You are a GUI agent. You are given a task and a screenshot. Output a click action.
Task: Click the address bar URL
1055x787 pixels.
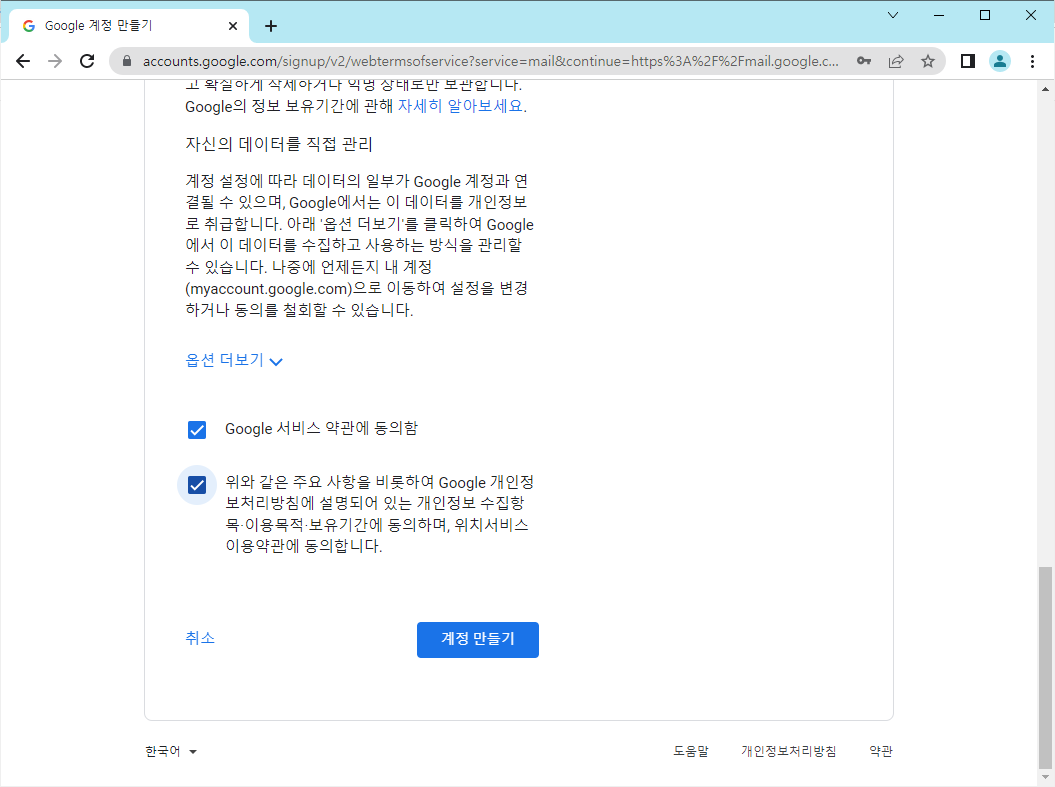click(x=490, y=61)
